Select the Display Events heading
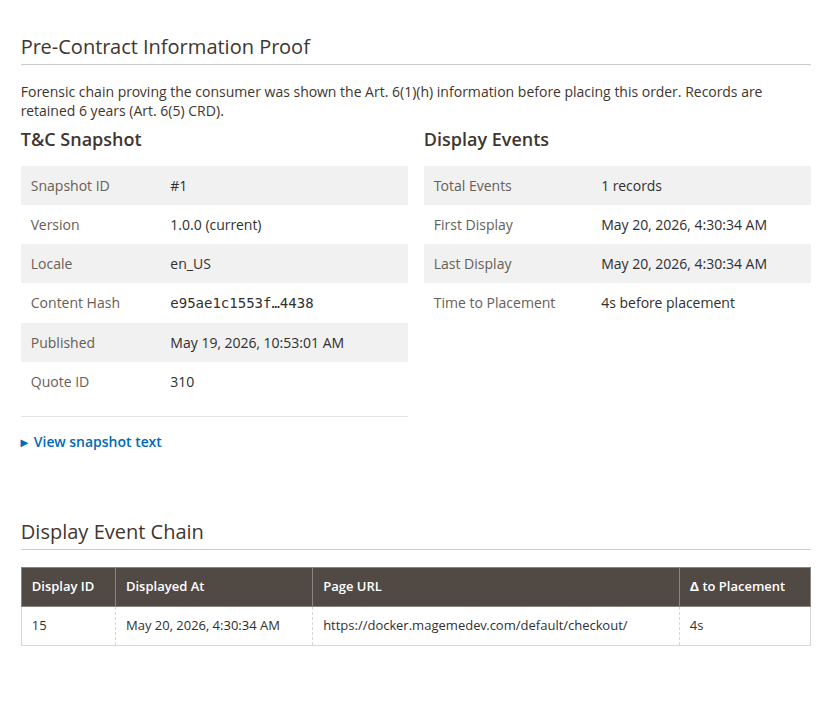 pyautogui.click(x=486, y=140)
